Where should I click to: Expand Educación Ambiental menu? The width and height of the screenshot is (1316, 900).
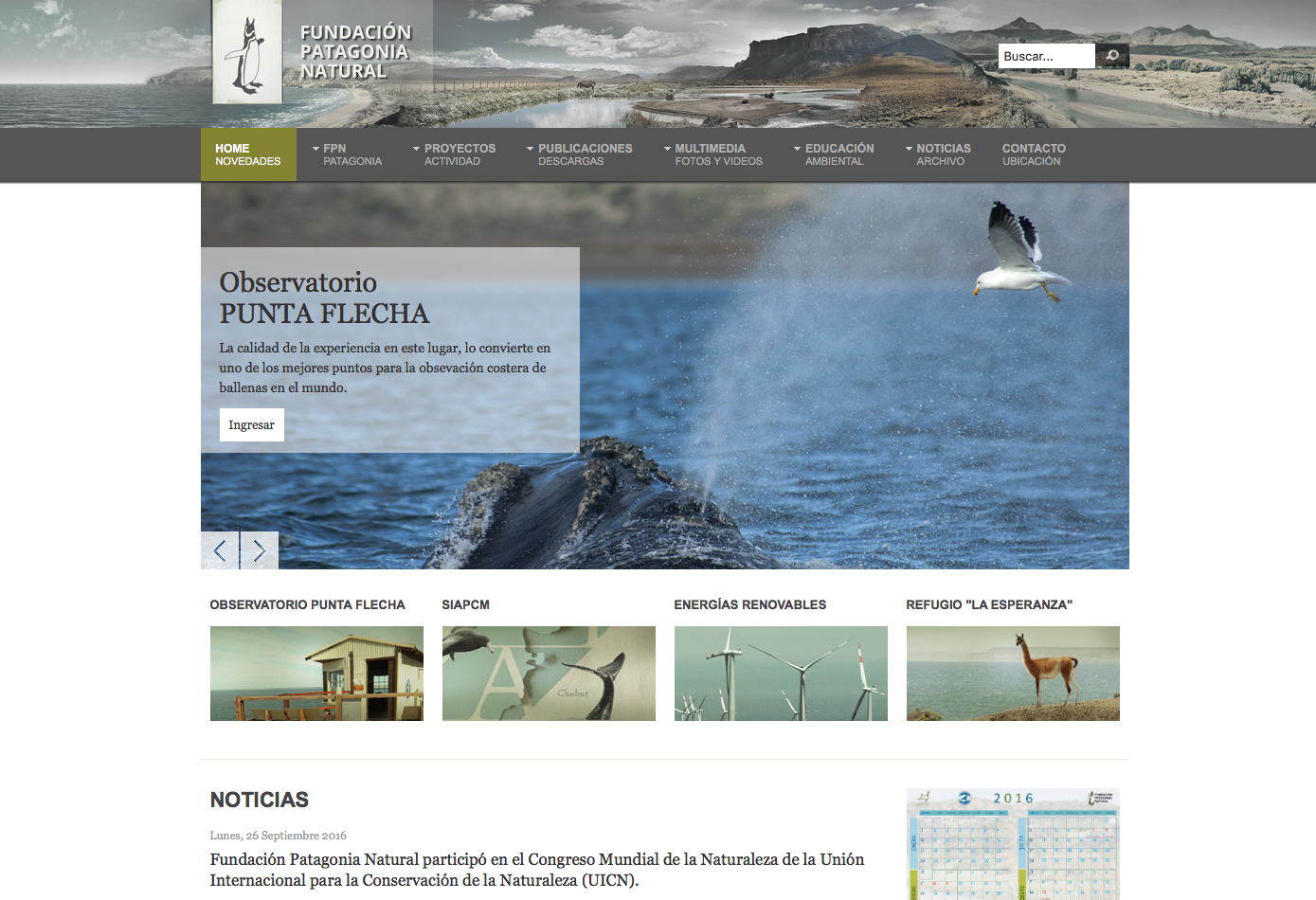click(835, 154)
